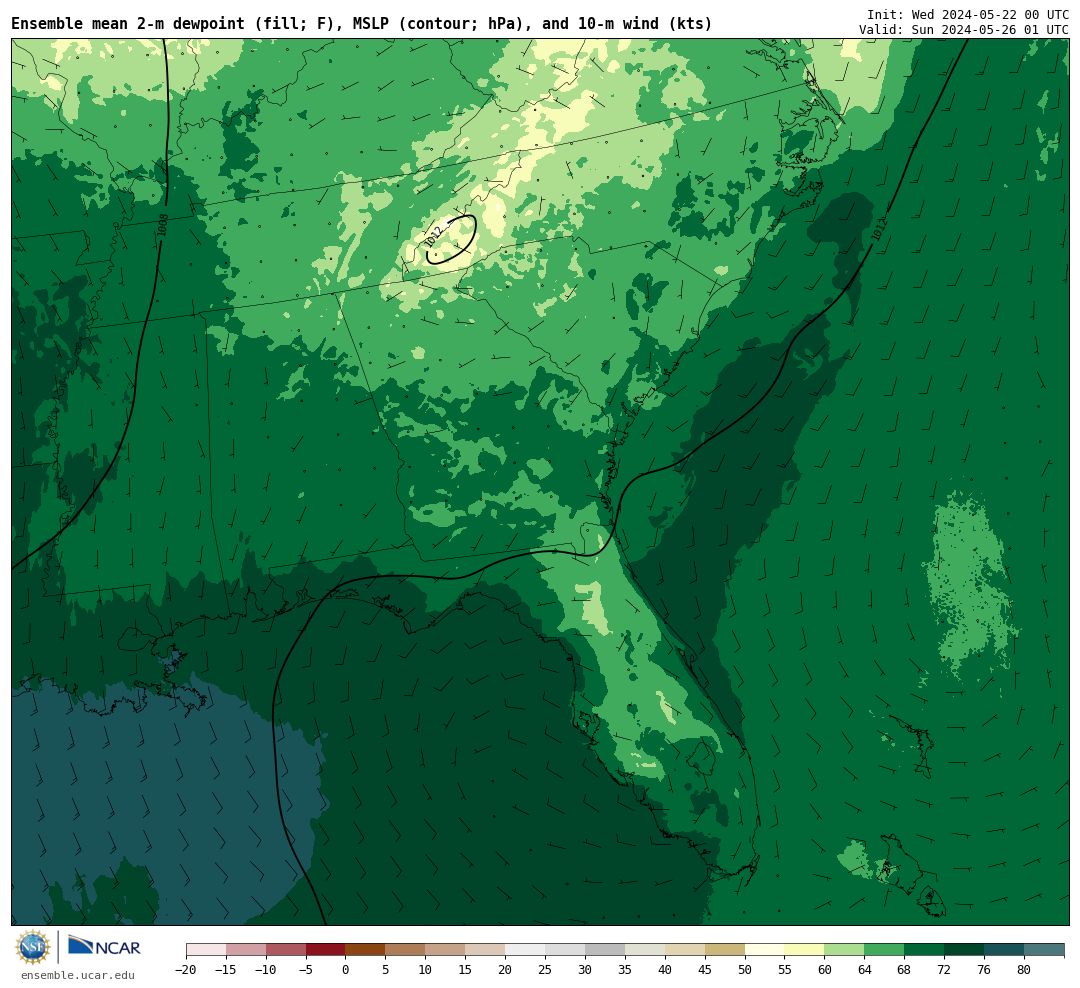The image size is (1080, 988).
Task: Click the 80 colorbar tick label
Action: coord(1024,970)
